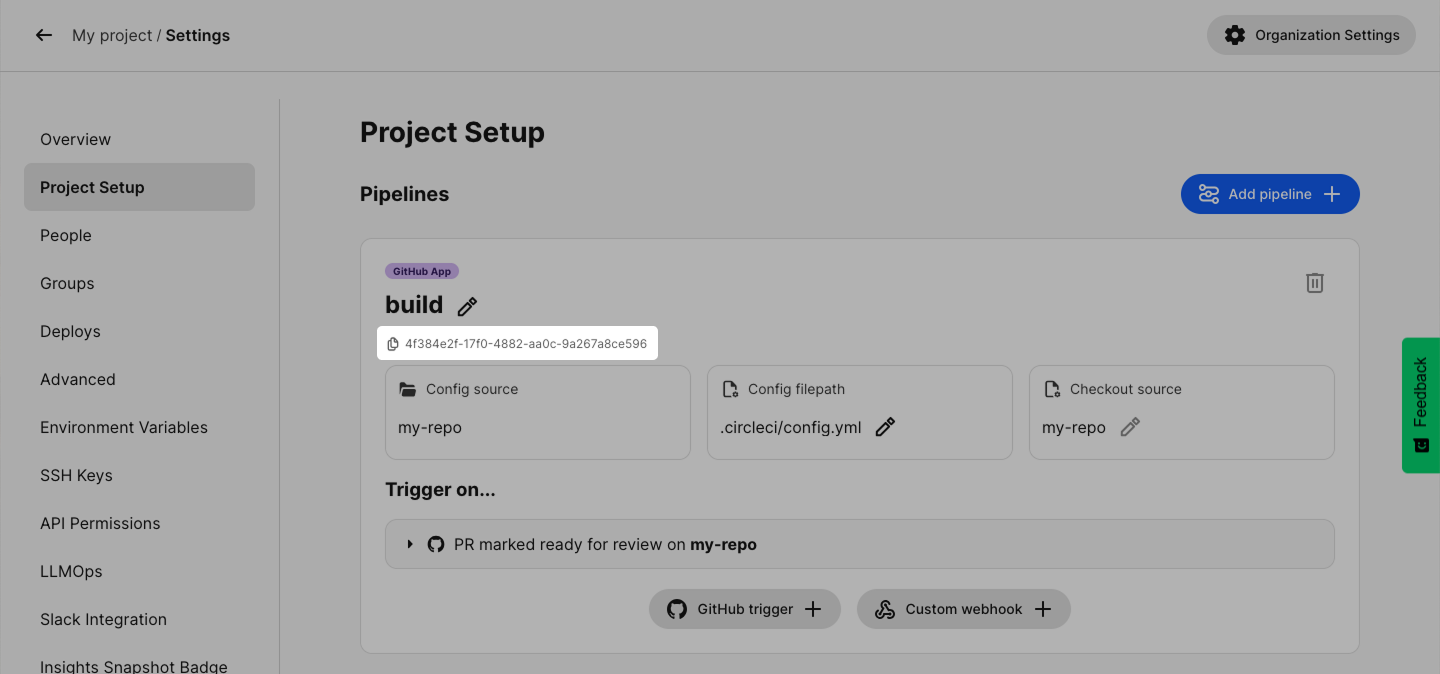This screenshot has height=674, width=1440.
Task: Open the Slack Integration section
Action: [103, 619]
